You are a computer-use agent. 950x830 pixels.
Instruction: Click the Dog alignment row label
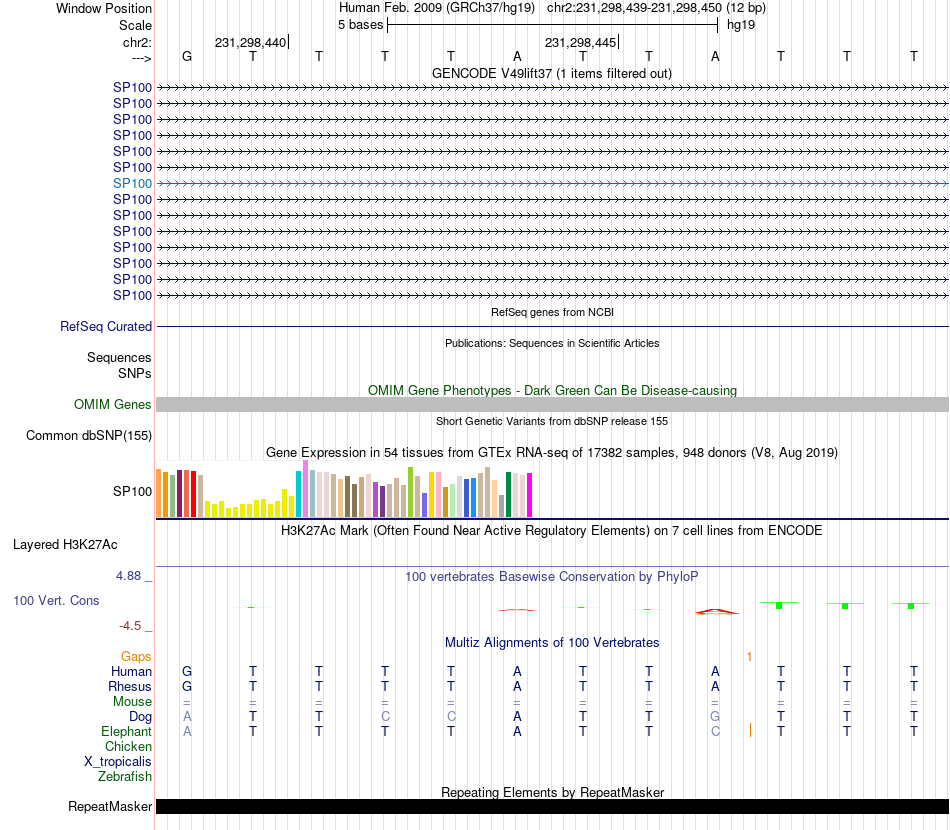[140, 717]
